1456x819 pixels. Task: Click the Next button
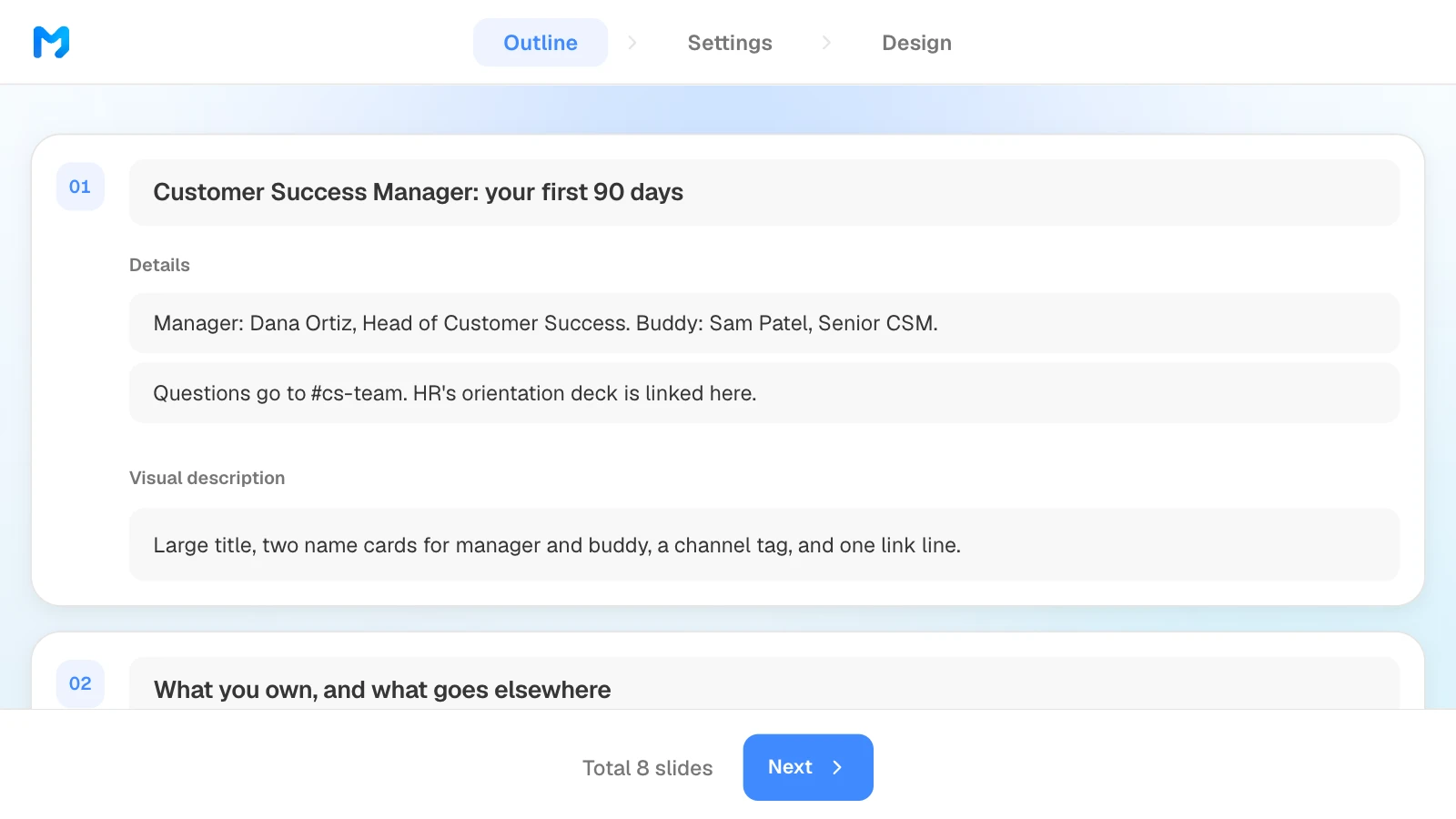click(x=808, y=767)
